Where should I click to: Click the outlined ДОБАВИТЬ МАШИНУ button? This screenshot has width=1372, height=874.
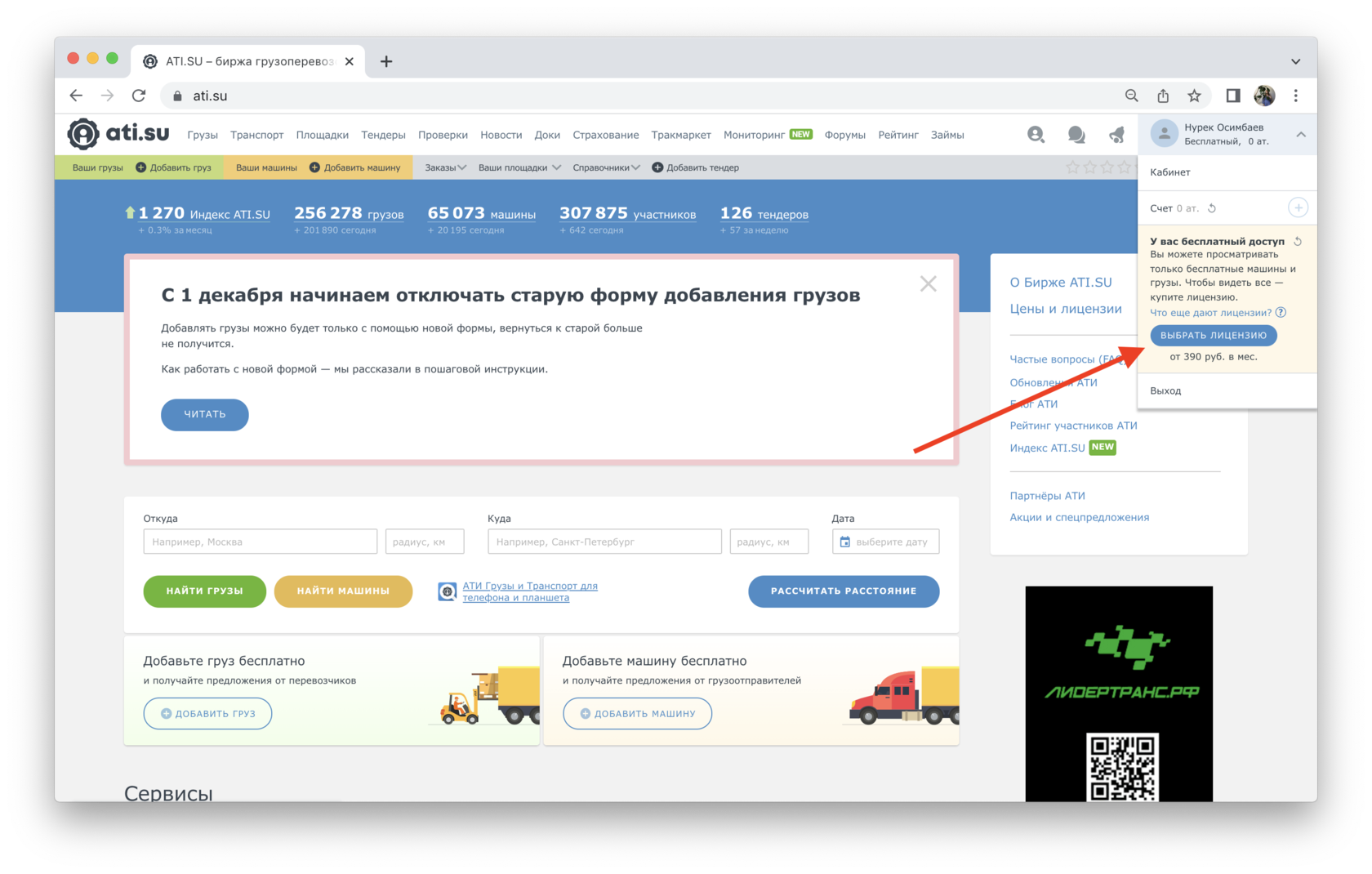point(637,713)
